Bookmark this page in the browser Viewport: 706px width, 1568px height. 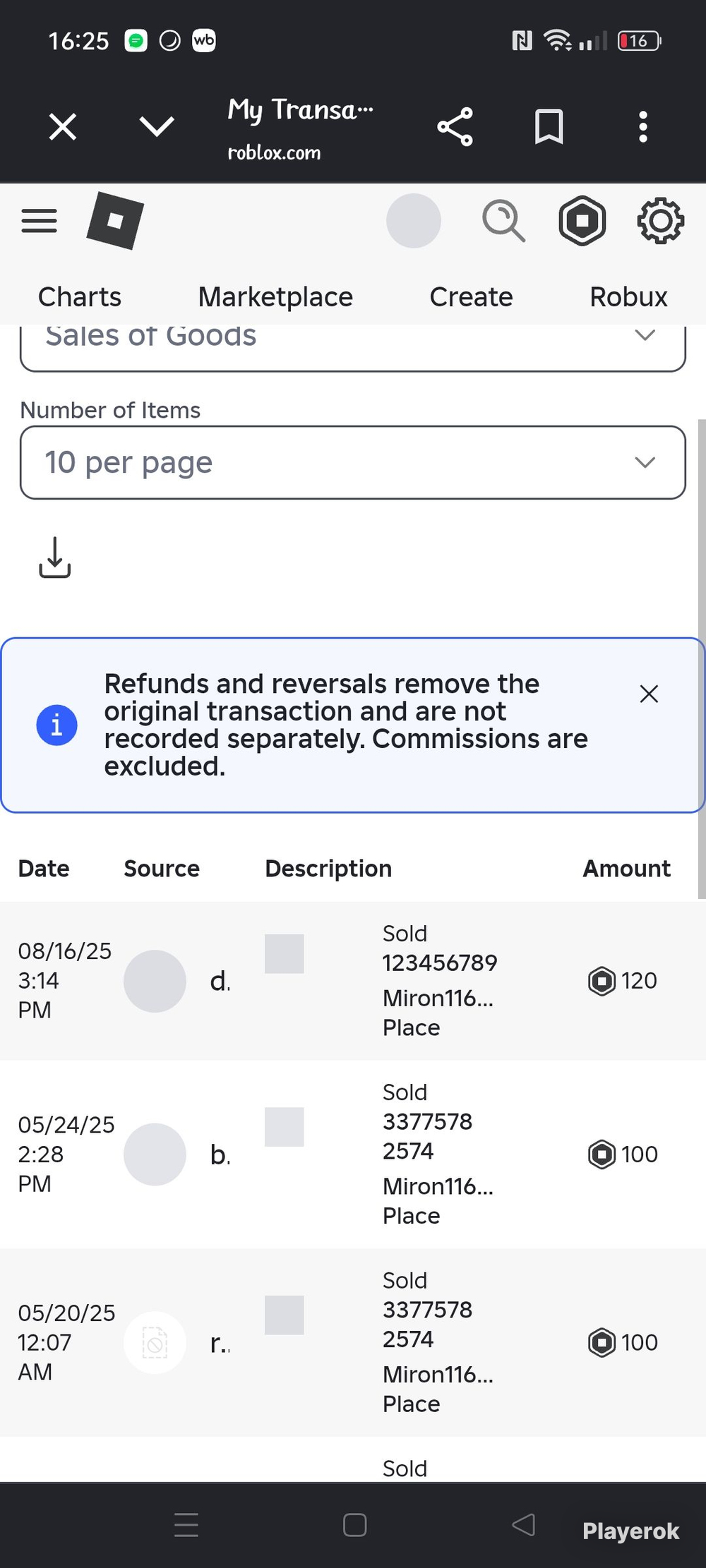[x=549, y=127]
